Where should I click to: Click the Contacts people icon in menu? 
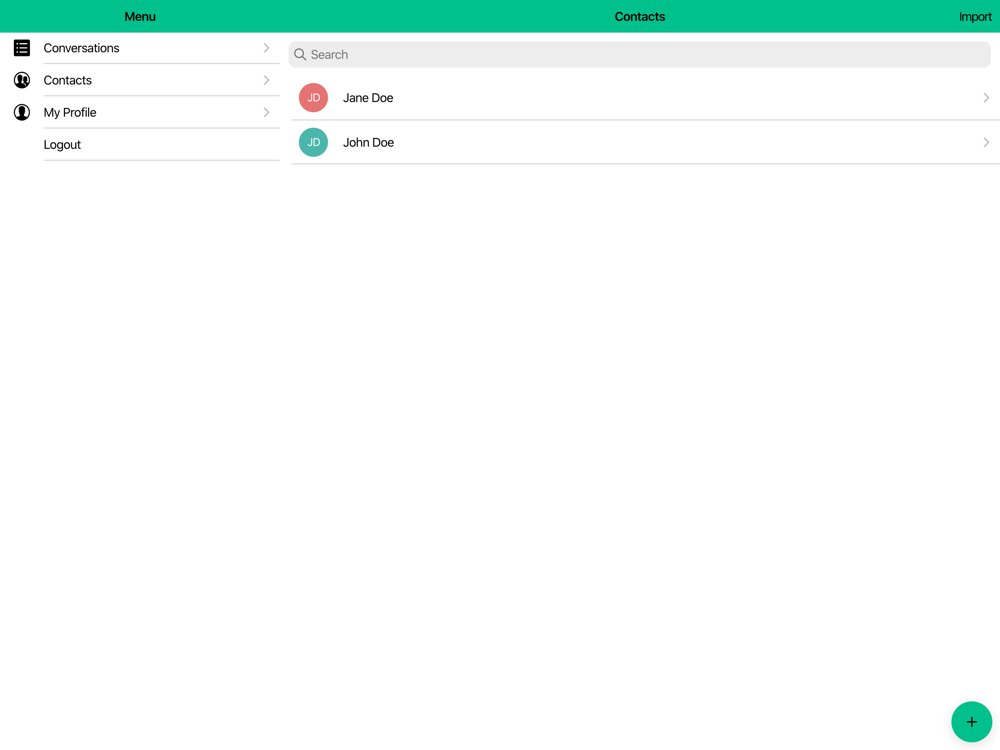[x=22, y=80]
